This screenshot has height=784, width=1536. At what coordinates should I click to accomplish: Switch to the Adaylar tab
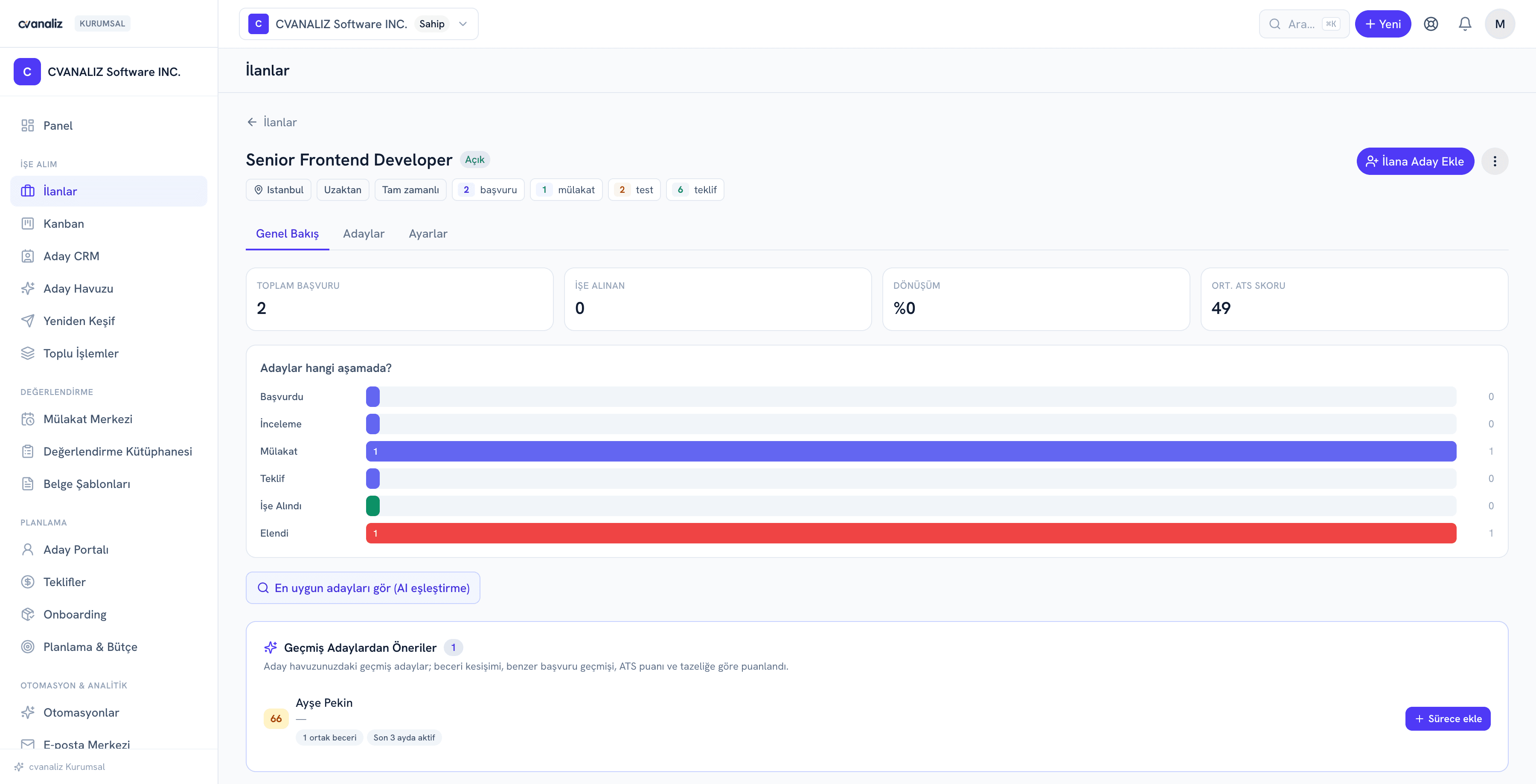click(x=364, y=234)
